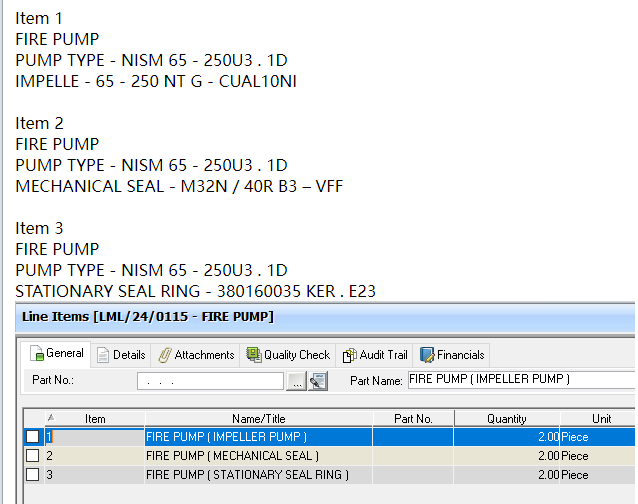Click the Part No. browse ellipsis button
This screenshot has width=638, height=504.
point(297,382)
